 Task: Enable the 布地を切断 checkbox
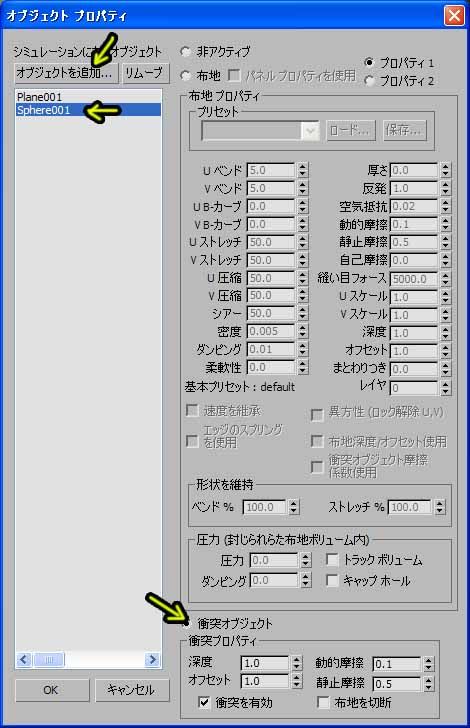(323, 702)
